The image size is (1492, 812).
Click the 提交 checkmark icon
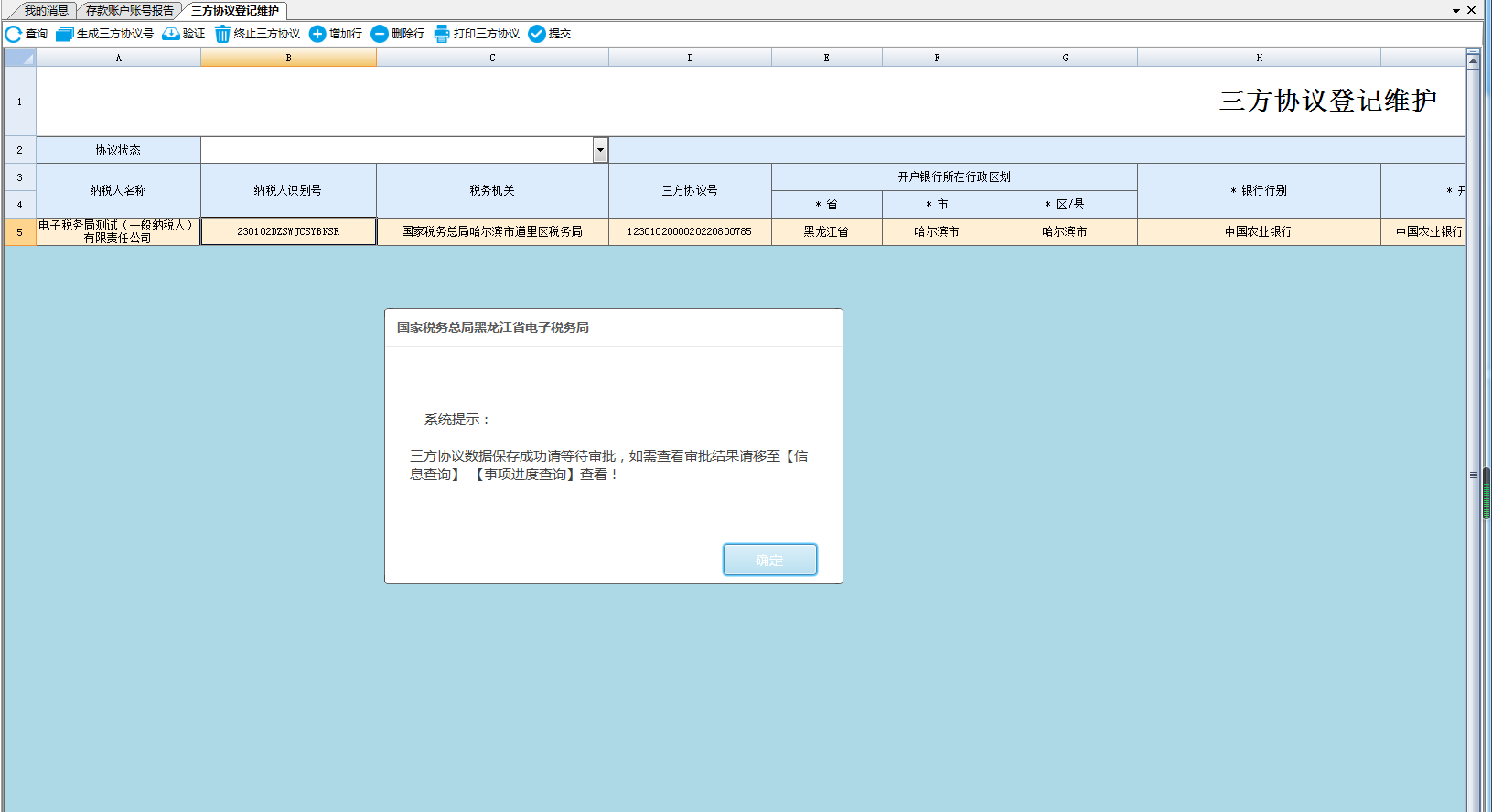(x=537, y=34)
